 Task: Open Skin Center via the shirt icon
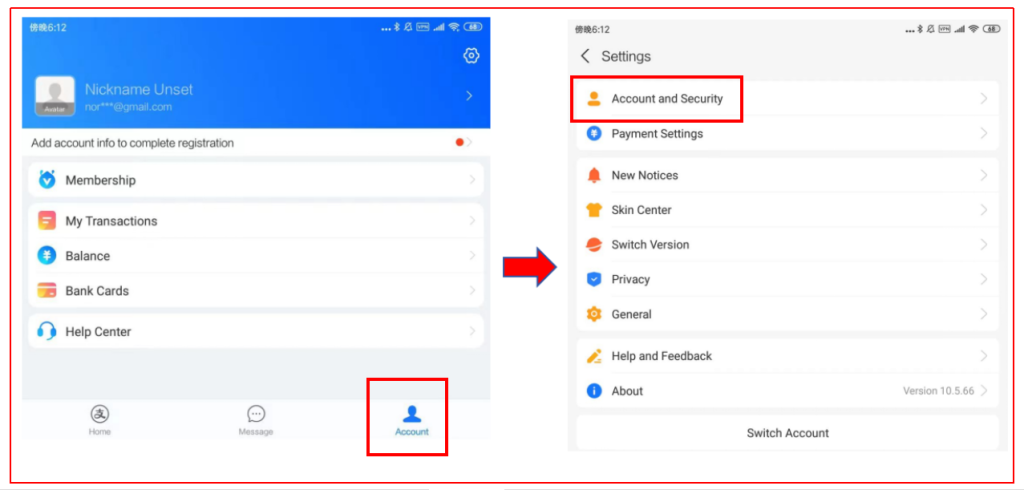(594, 210)
